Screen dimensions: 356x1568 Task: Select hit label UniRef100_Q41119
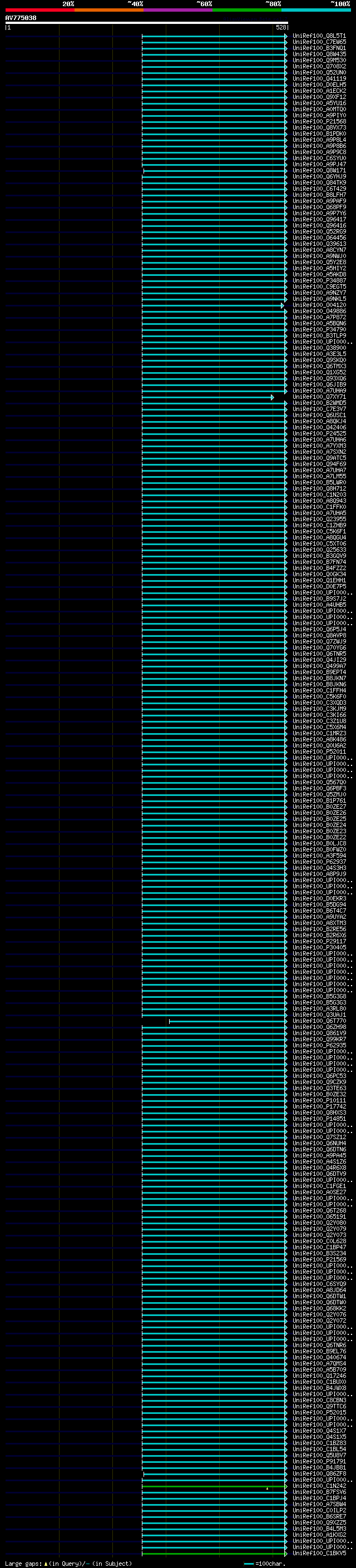[319, 78]
